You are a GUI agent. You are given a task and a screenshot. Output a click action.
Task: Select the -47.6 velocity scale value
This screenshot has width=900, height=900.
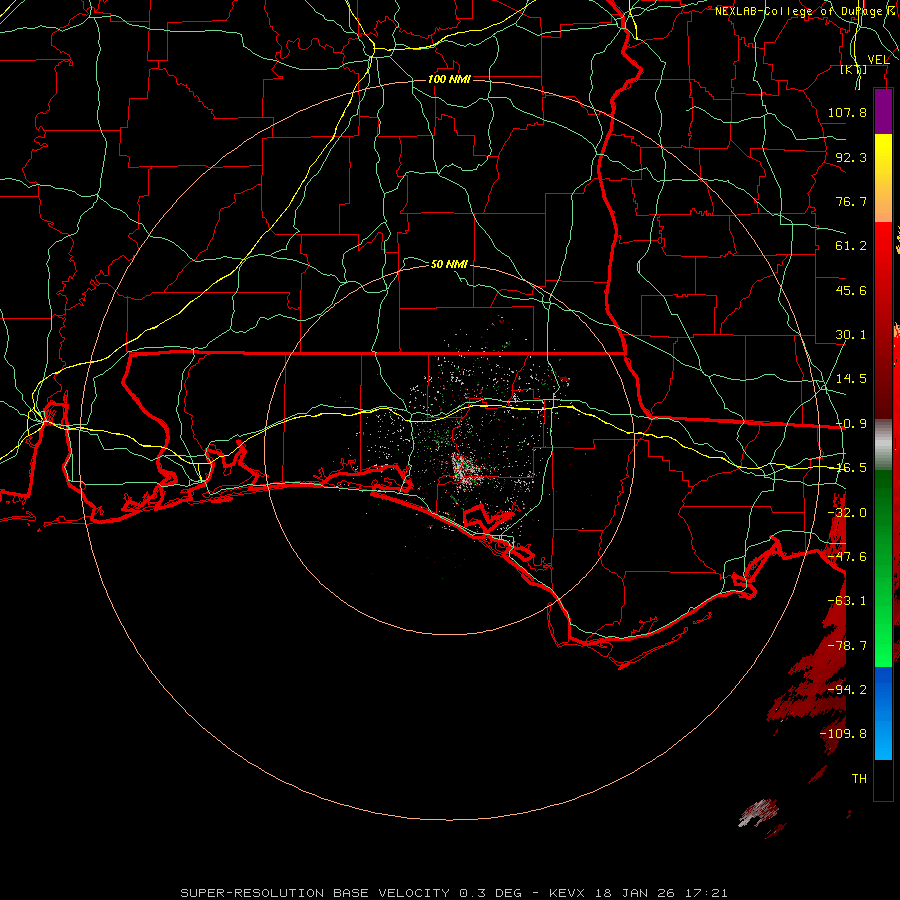pyautogui.click(x=847, y=557)
